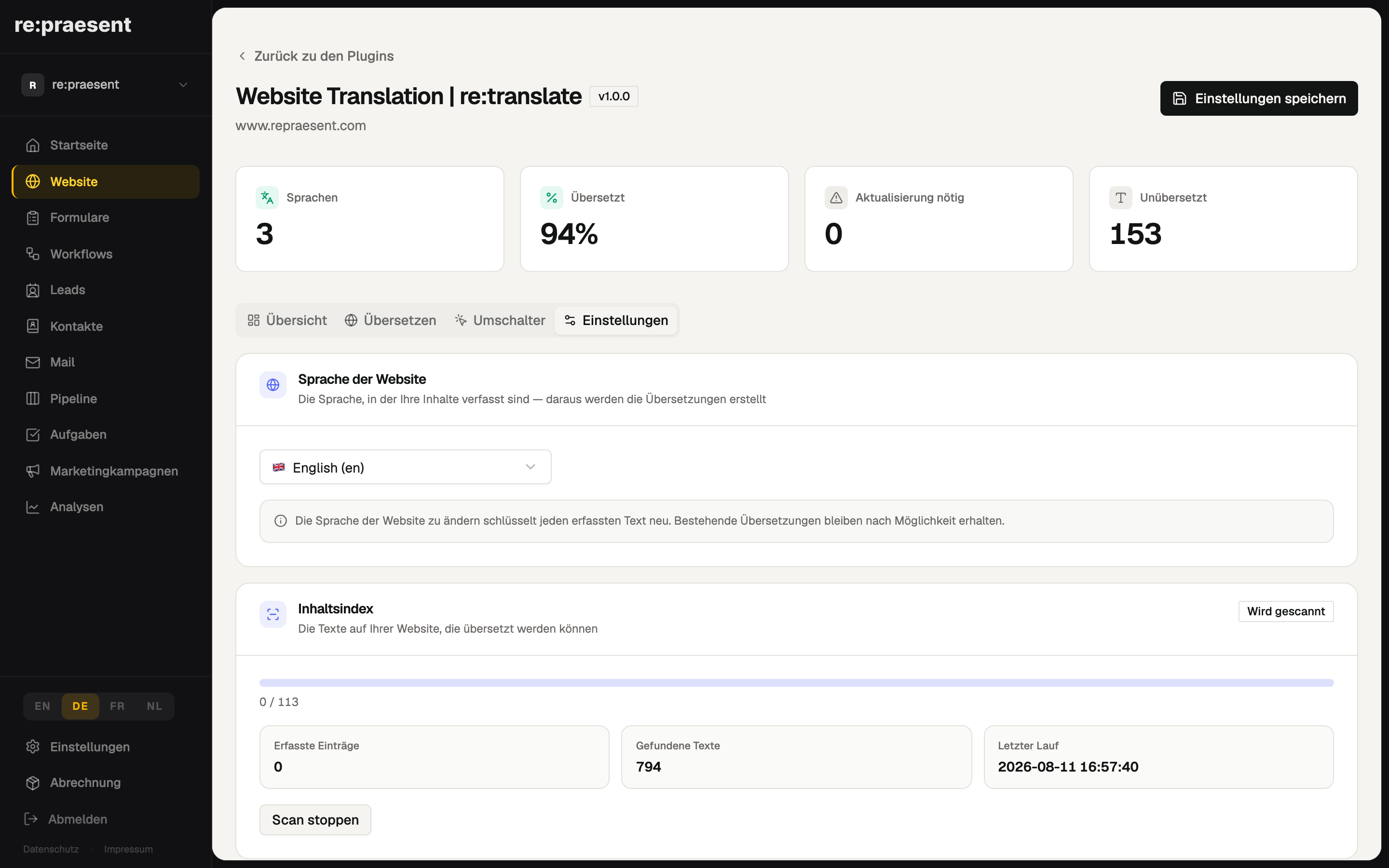
Task: Click the Inhaltsindex scan icon
Action: point(273,614)
